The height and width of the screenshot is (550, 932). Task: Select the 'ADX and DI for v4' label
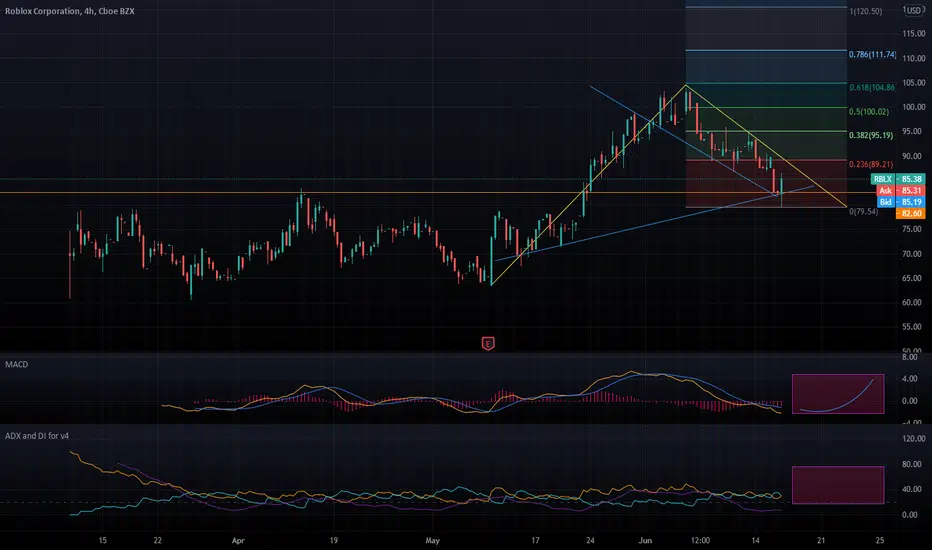click(x=37, y=435)
